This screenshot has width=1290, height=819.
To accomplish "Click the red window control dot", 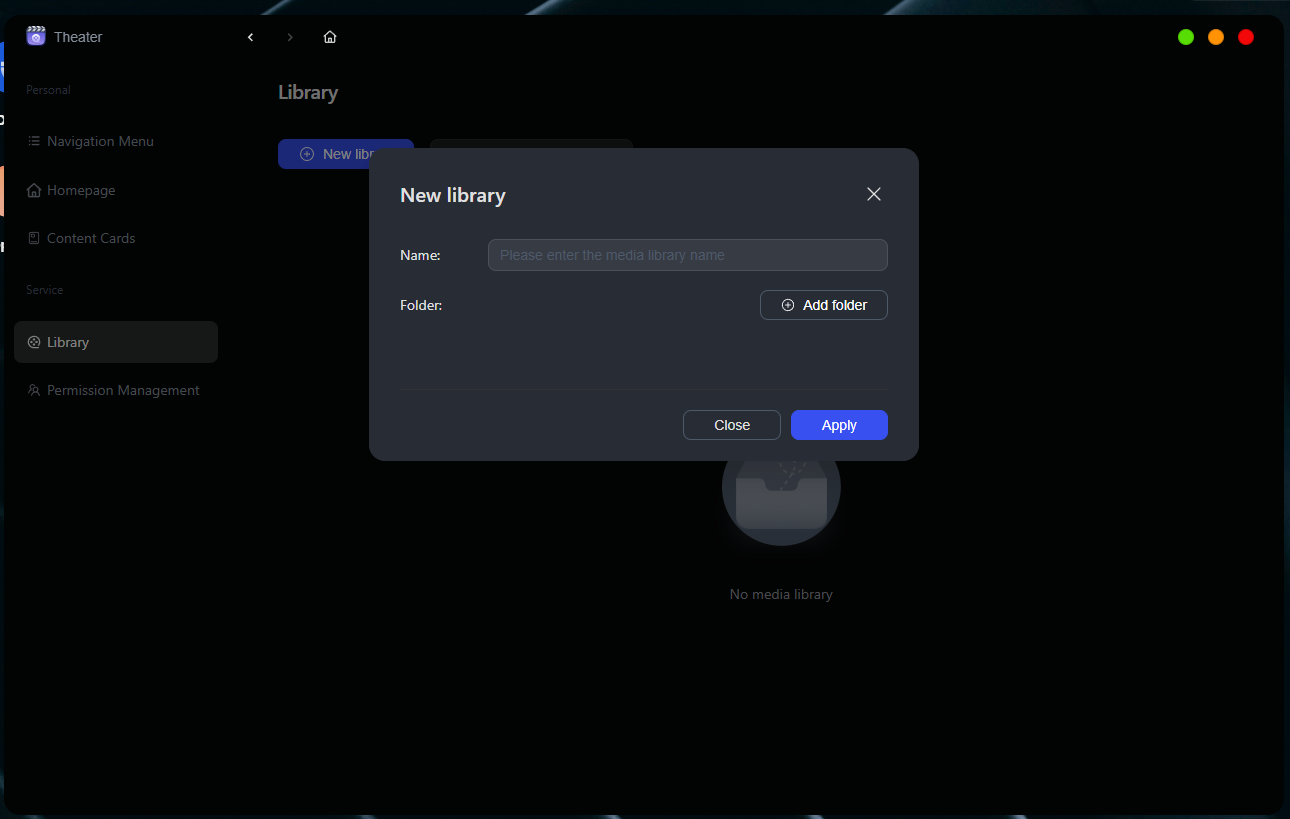I will click(1246, 37).
